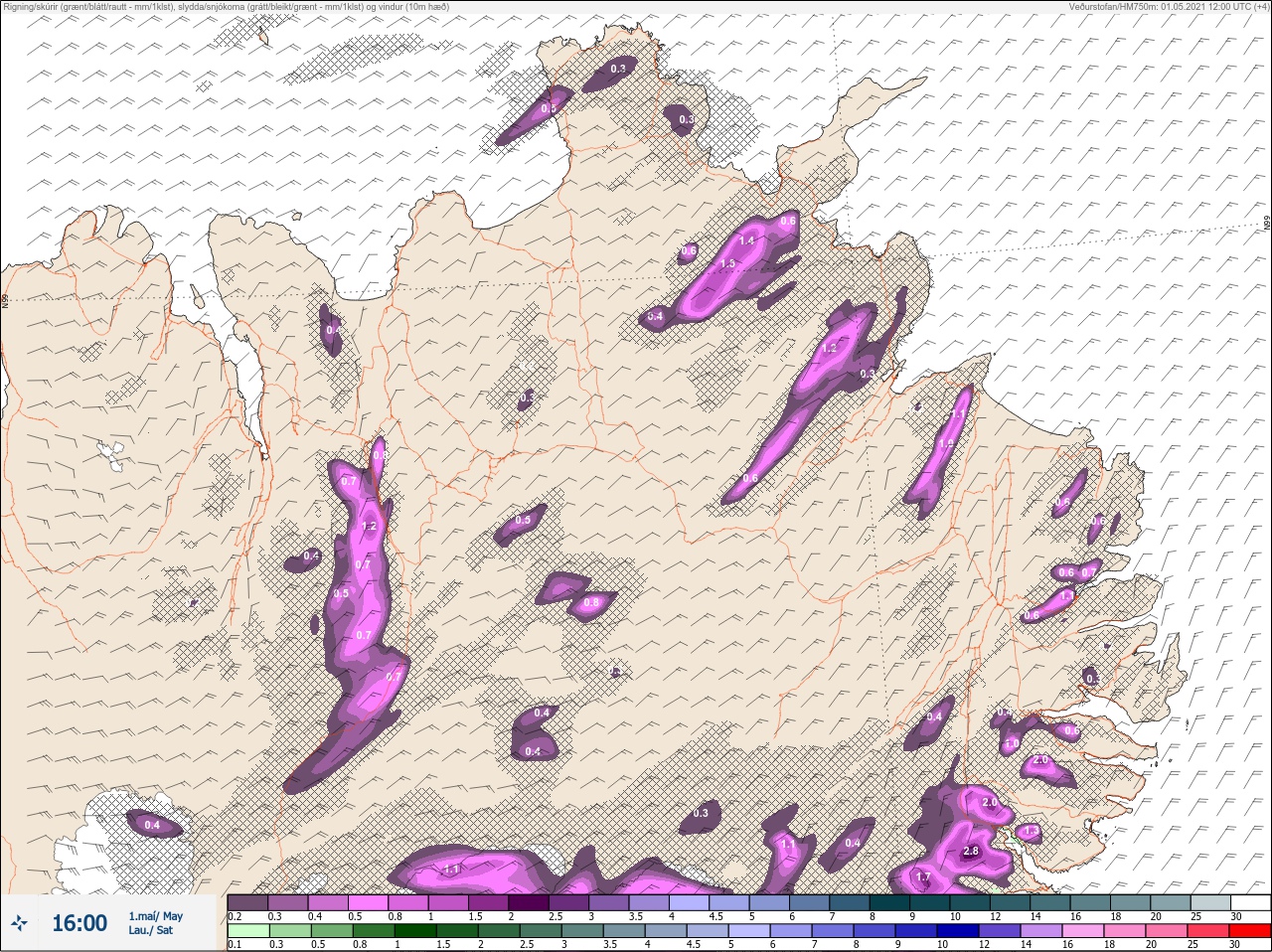The image size is (1272, 952).
Task: Select the darkest purple upper swatch at 2
Action: coord(529,902)
